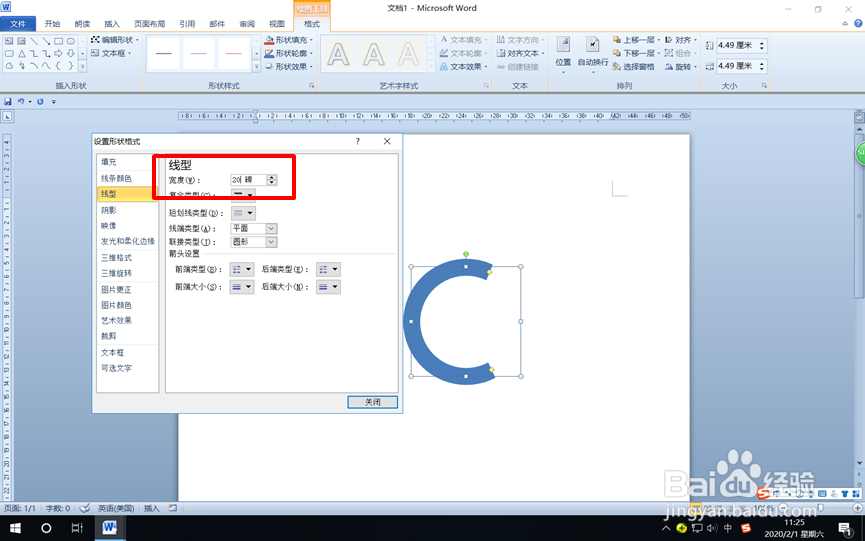Screen dimensions: 865x541
Task: Select 发光和柔化边缘 glow category
Action: pyautogui.click(x=127, y=241)
